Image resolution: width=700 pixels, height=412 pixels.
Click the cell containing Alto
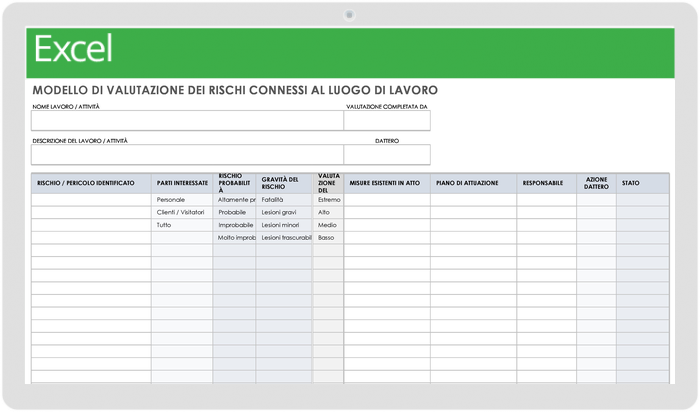point(328,212)
